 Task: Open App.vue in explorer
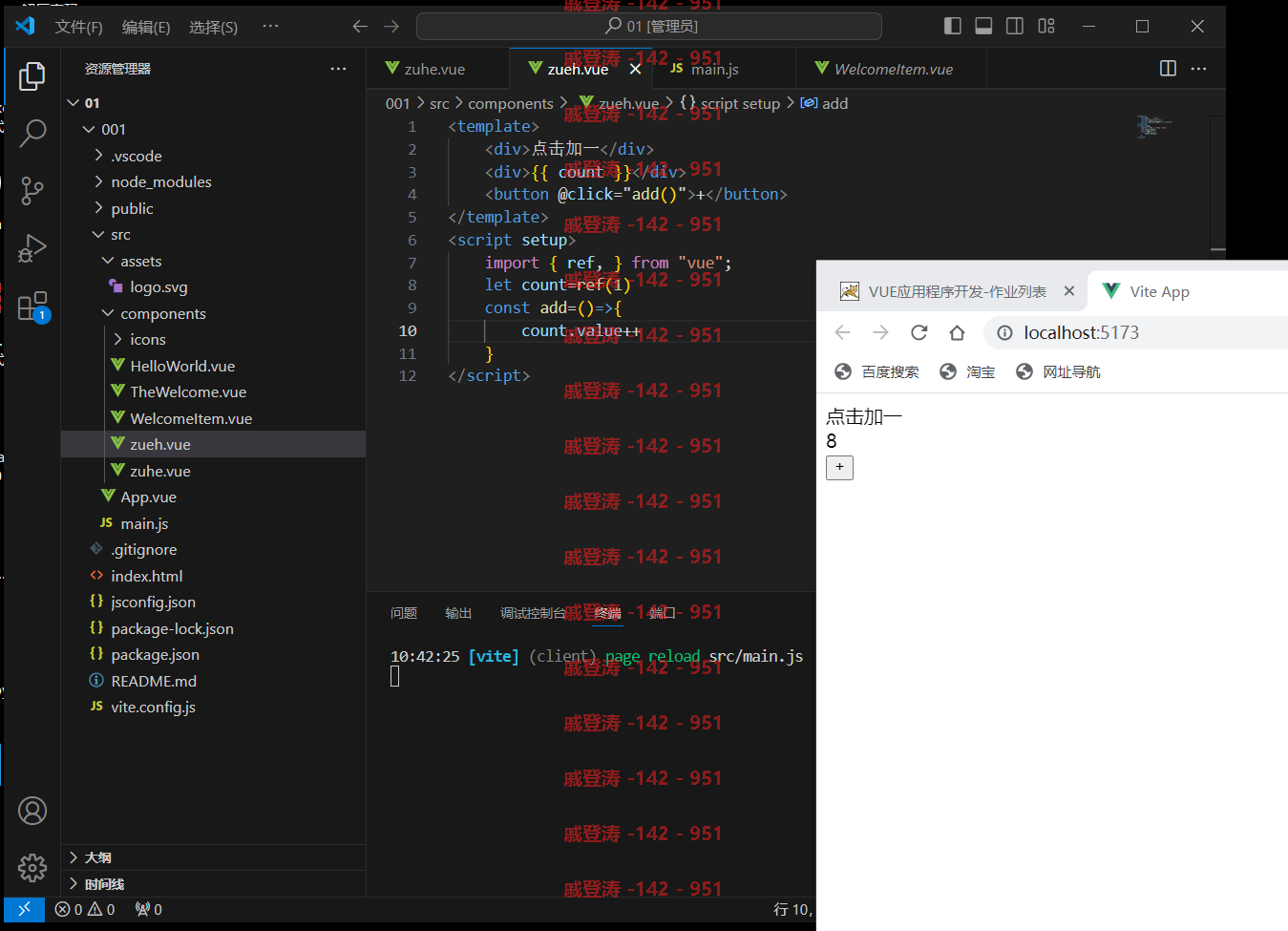click(148, 497)
